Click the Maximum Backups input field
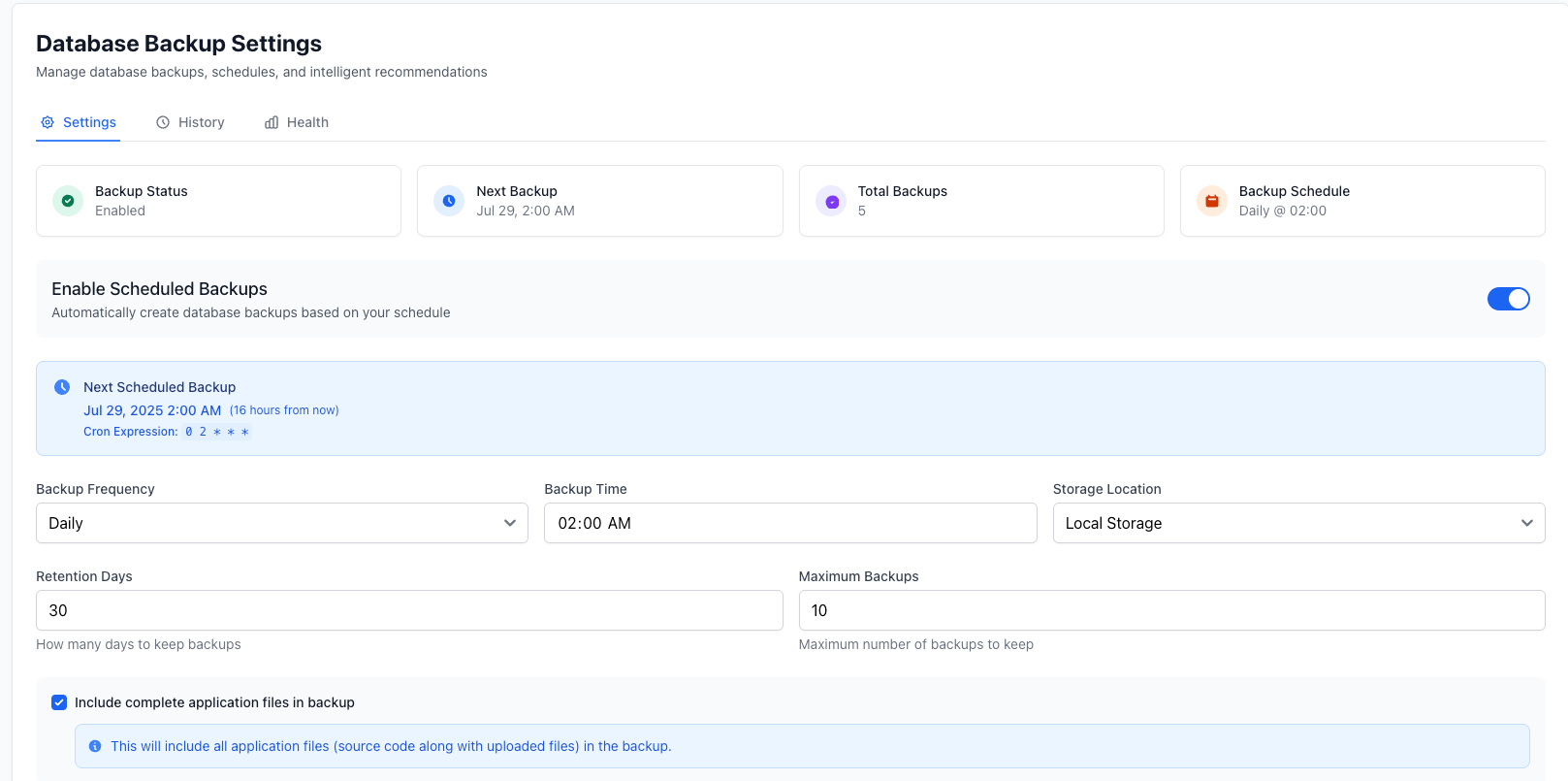 pos(1170,610)
